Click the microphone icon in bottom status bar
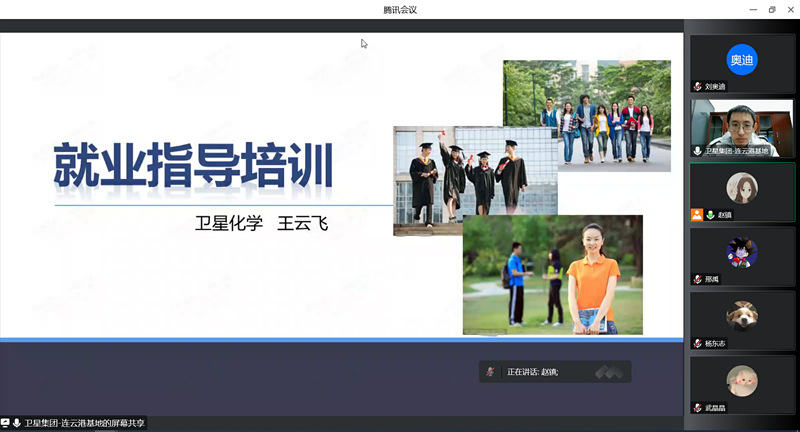The width and height of the screenshot is (800, 432). pos(17,424)
